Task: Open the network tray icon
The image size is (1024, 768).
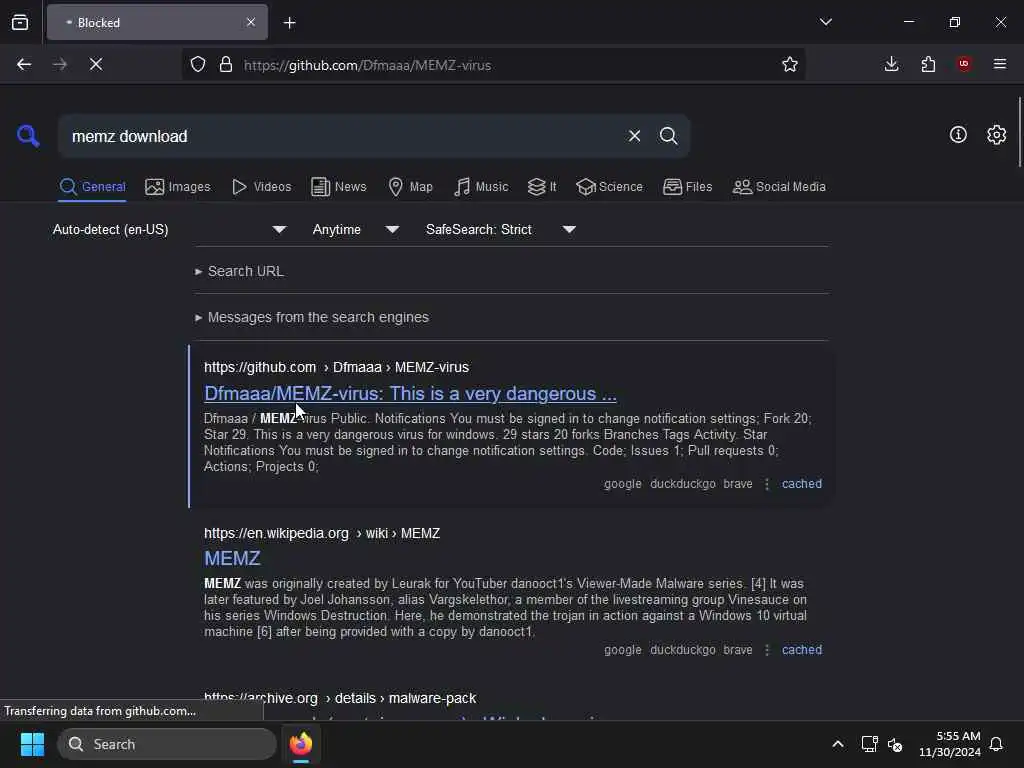Action: [869, 744]
